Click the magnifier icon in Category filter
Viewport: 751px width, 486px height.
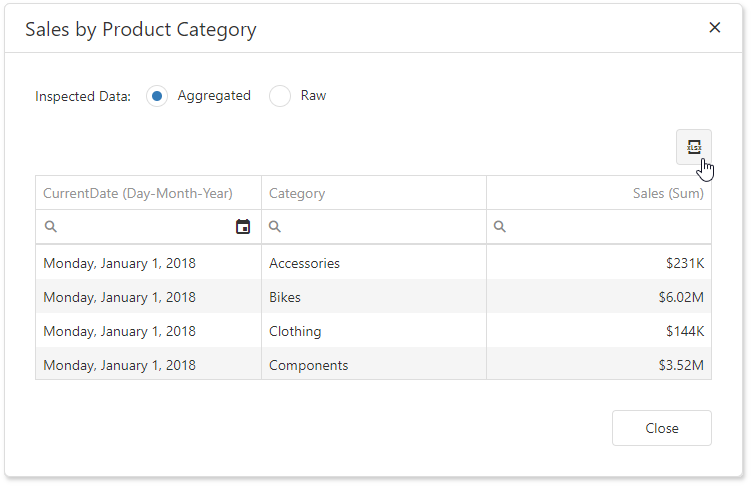point(276,227)
